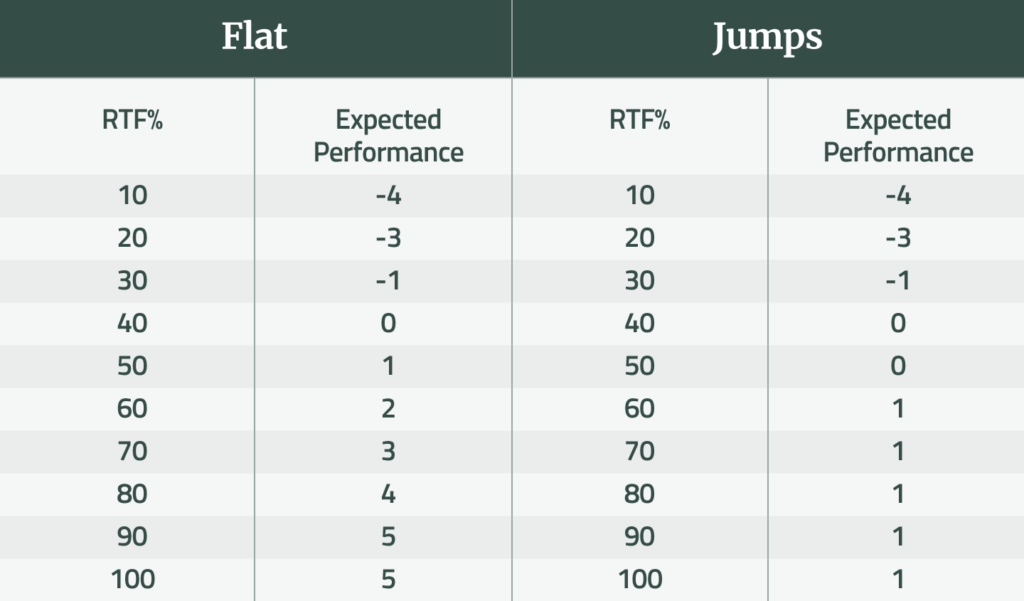Click Flat expected performance value 2
1024x601 pixels.
pyautogui.click(x=388, y=408)
